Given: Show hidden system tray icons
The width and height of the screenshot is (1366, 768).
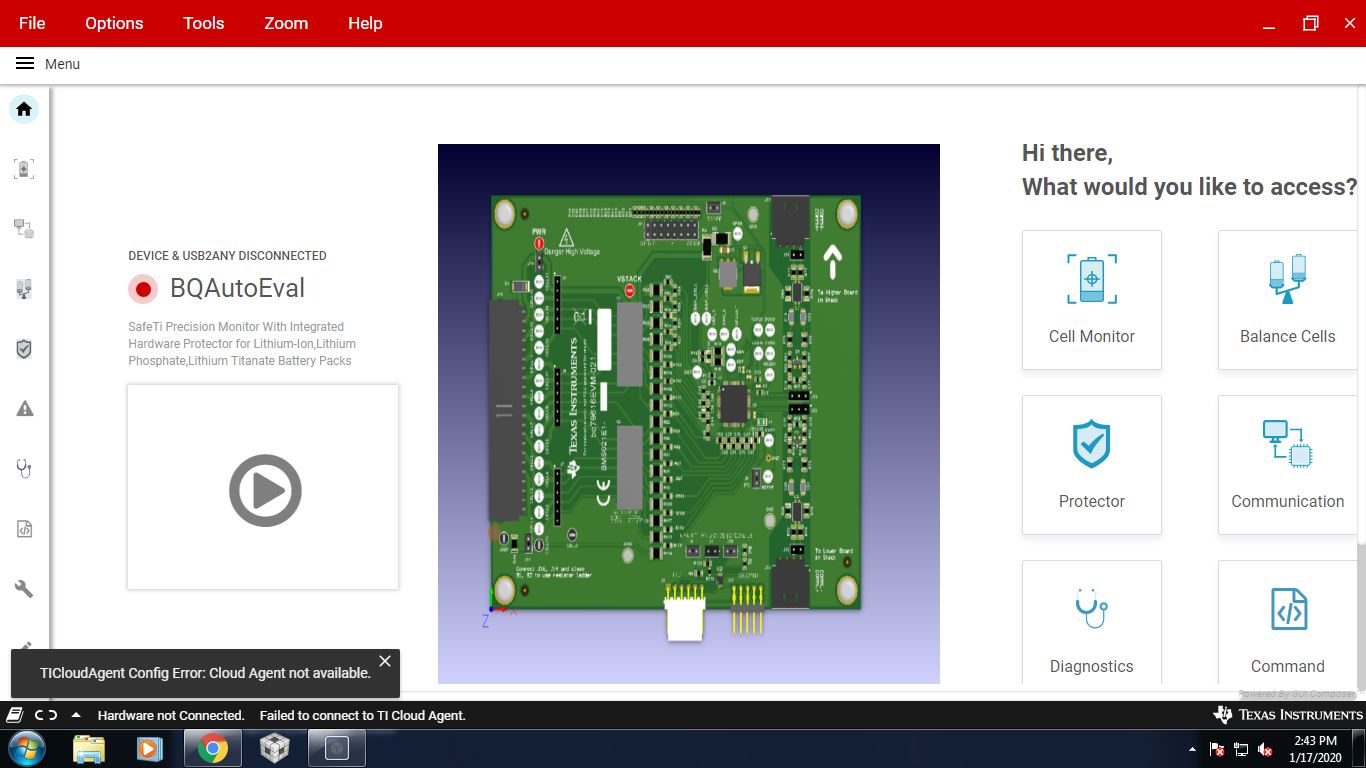Looking at the screenshot, I should (1192, 749).
